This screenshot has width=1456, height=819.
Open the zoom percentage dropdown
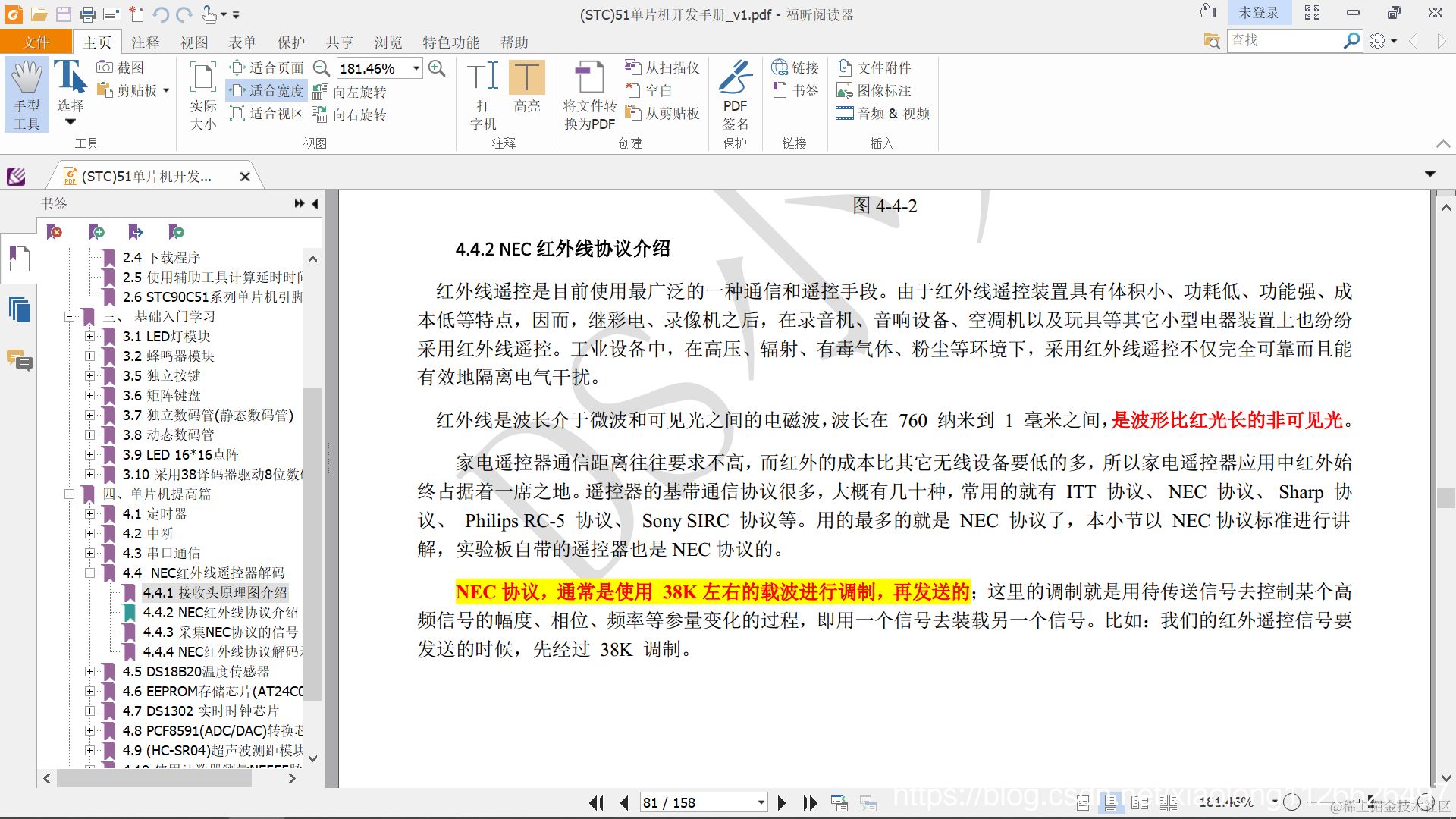[416, 68]
